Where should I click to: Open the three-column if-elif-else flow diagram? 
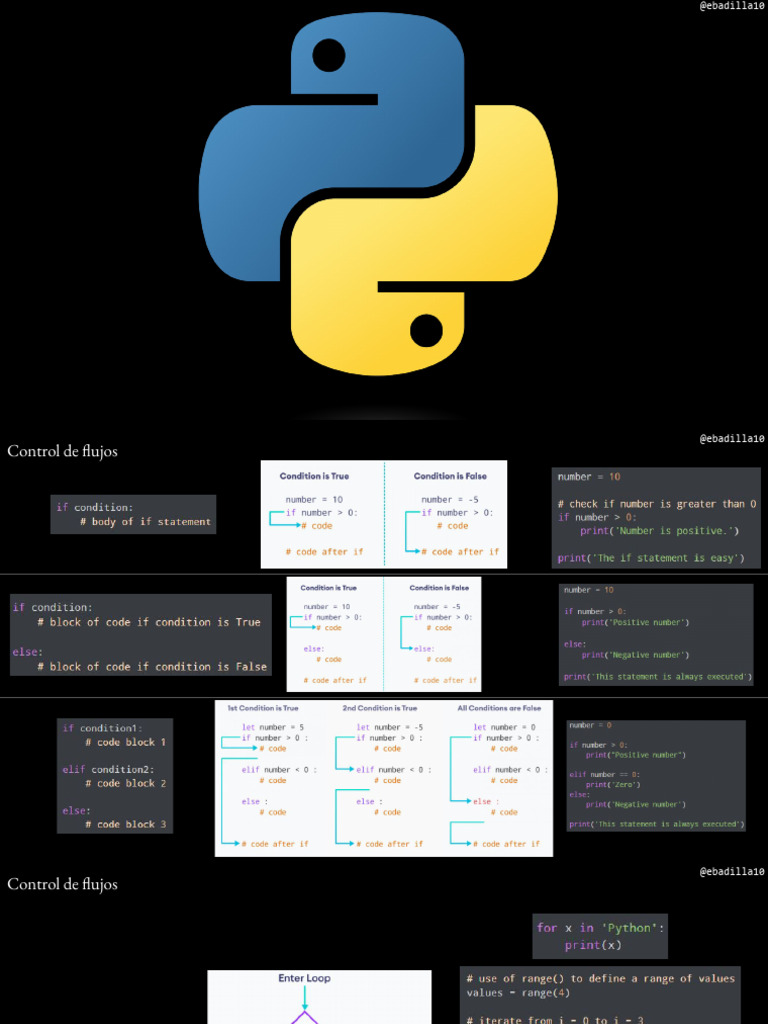(x=384, y=778)
